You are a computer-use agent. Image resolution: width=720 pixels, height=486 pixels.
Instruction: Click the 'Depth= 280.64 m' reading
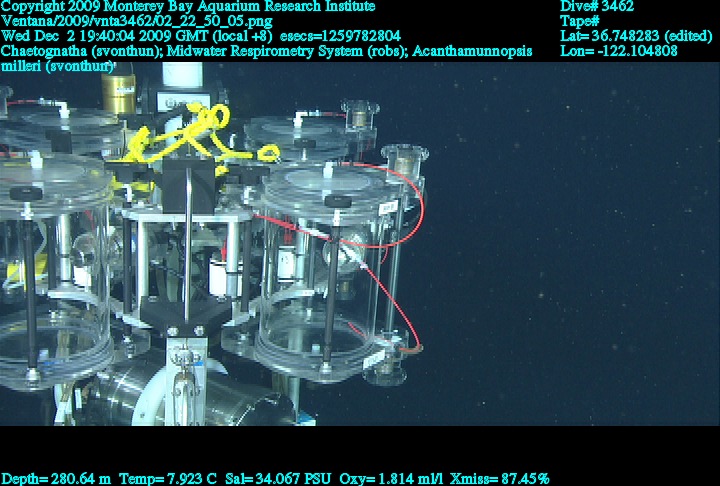click(x=56, y=479)
